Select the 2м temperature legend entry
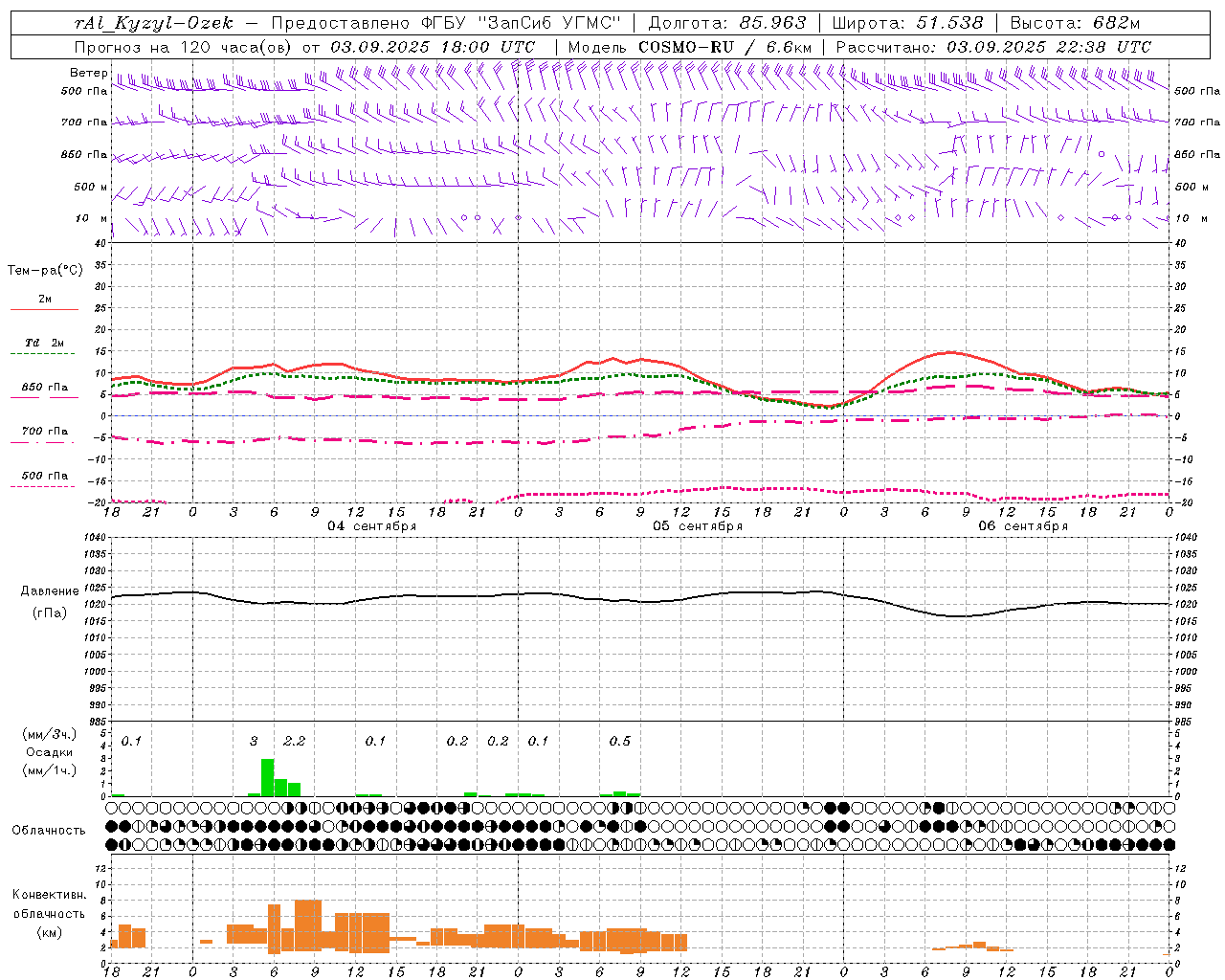The width and height of the screenshot is (1225, 980). pyautogui.click(x=44, y=300)
